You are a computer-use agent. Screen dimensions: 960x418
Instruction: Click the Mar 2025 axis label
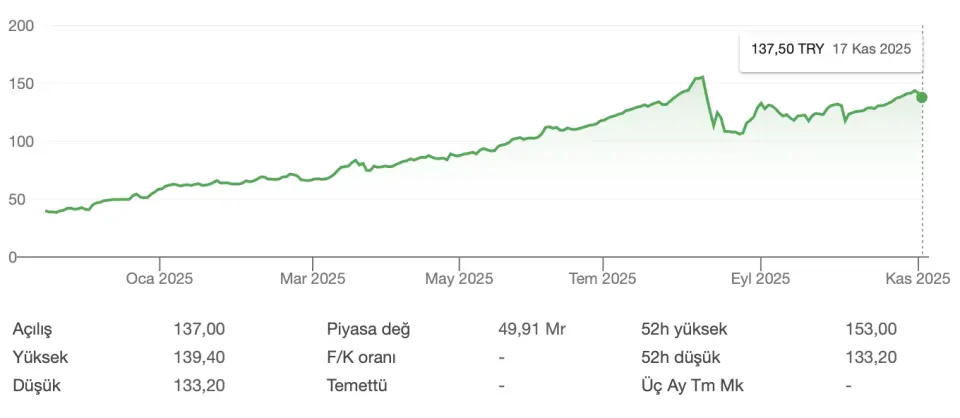click(x=313, y=277)
